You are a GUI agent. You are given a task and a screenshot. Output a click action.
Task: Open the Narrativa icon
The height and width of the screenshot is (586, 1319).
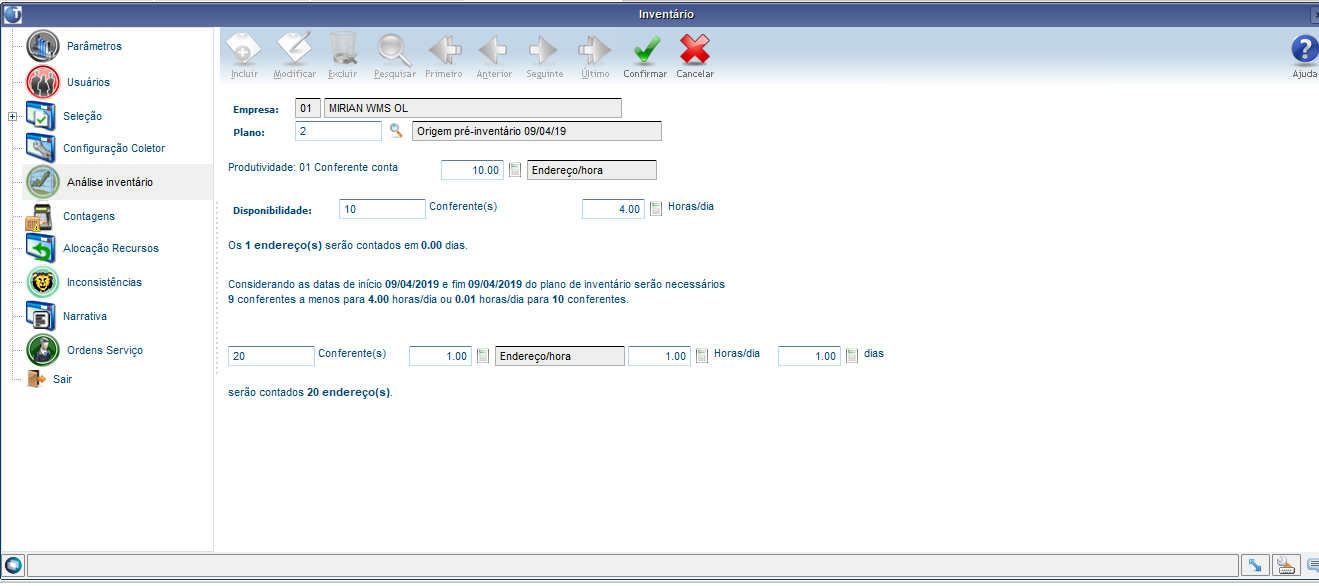coord(41,316)
